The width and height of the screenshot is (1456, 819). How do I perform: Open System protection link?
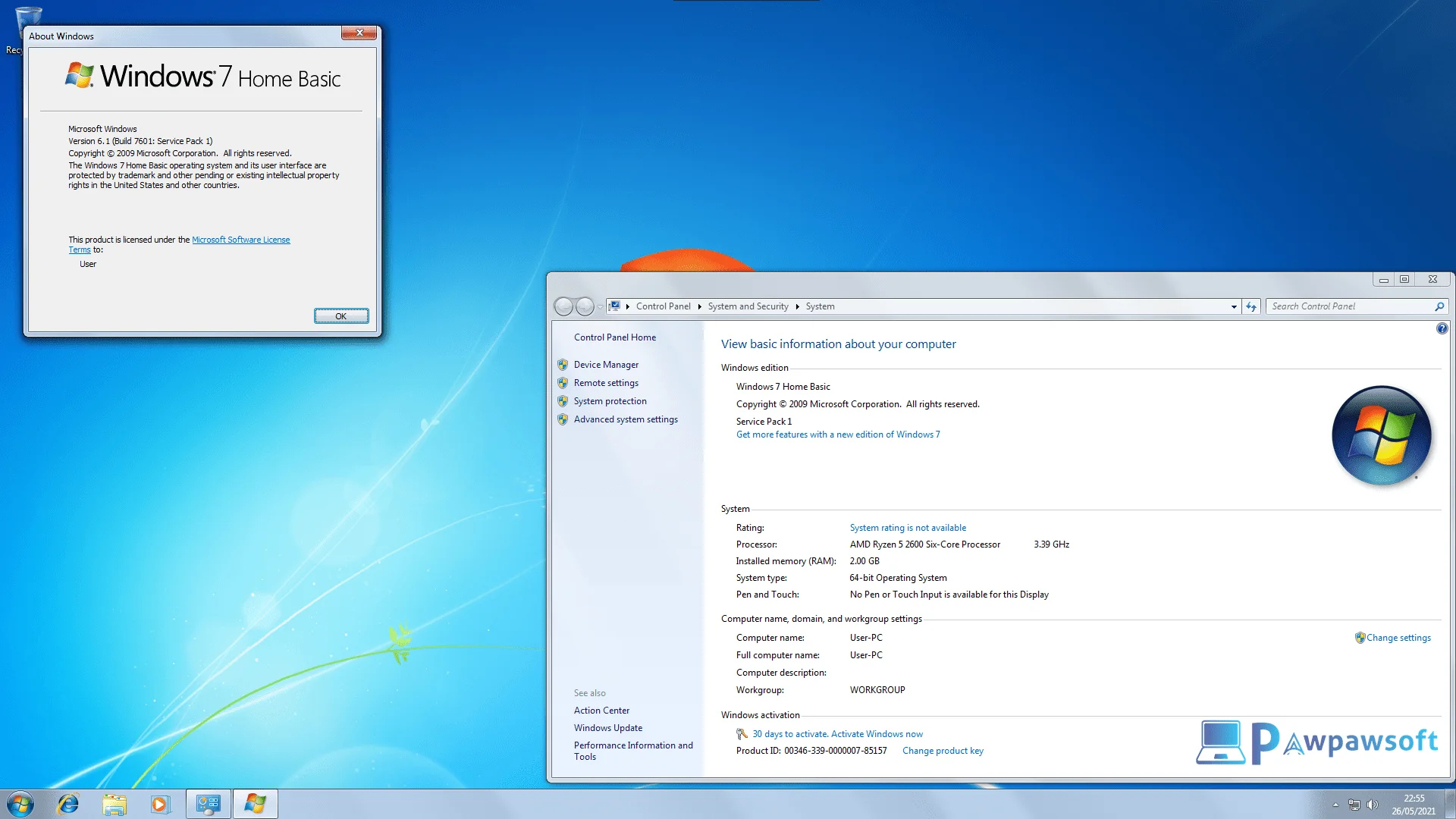coord(610,401)
